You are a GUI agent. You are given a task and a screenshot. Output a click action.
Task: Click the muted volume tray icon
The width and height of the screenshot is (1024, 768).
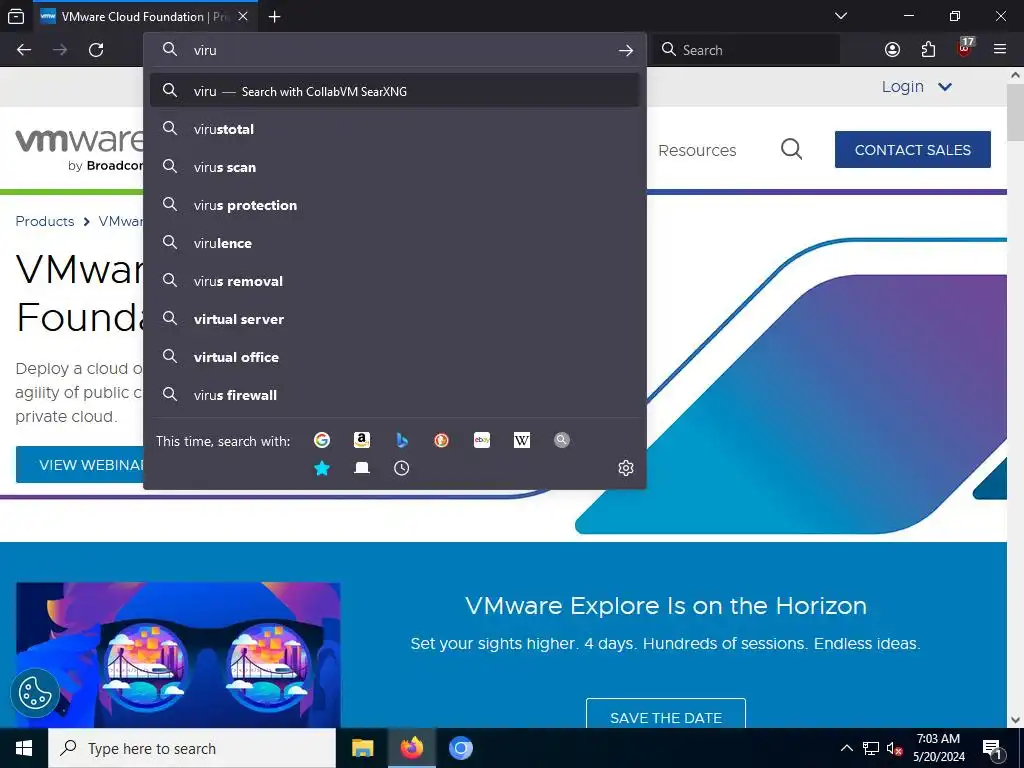tap(895, 748)
